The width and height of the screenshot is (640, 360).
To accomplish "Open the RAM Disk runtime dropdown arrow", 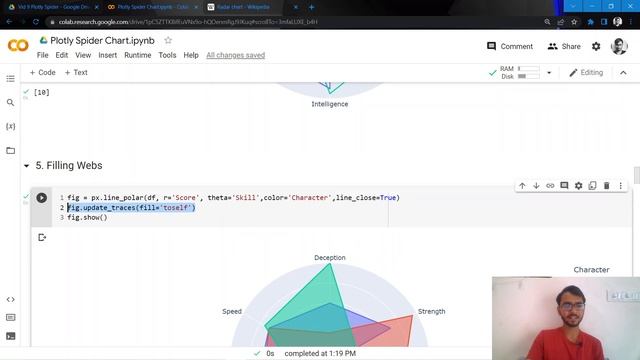I will [549, 73].
